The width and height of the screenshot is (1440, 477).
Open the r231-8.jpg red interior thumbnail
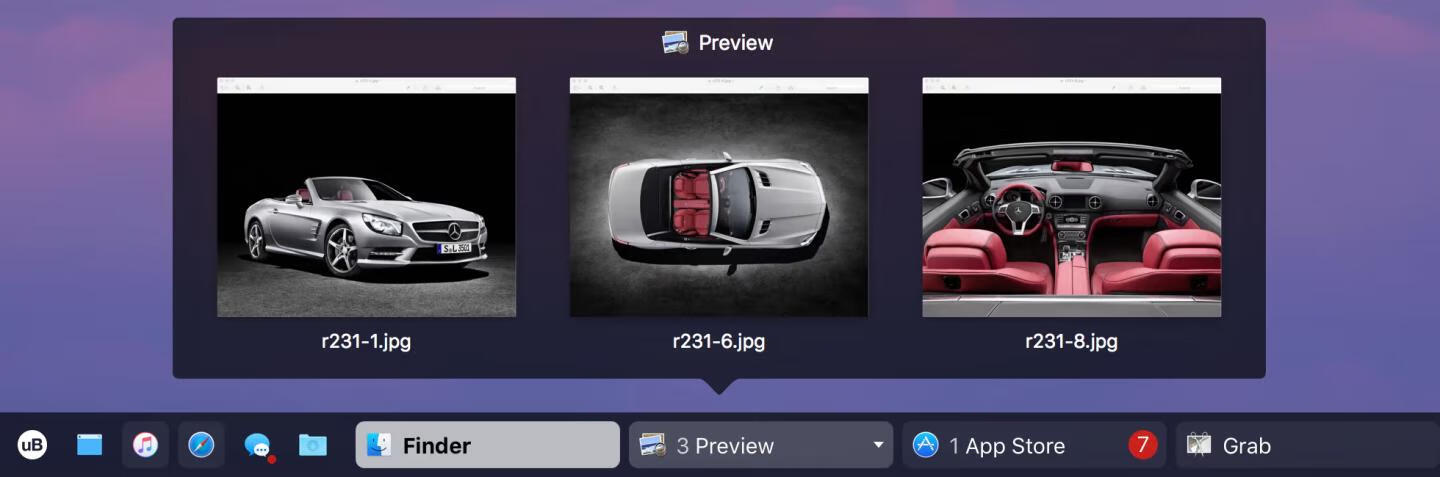(1071, 197)
